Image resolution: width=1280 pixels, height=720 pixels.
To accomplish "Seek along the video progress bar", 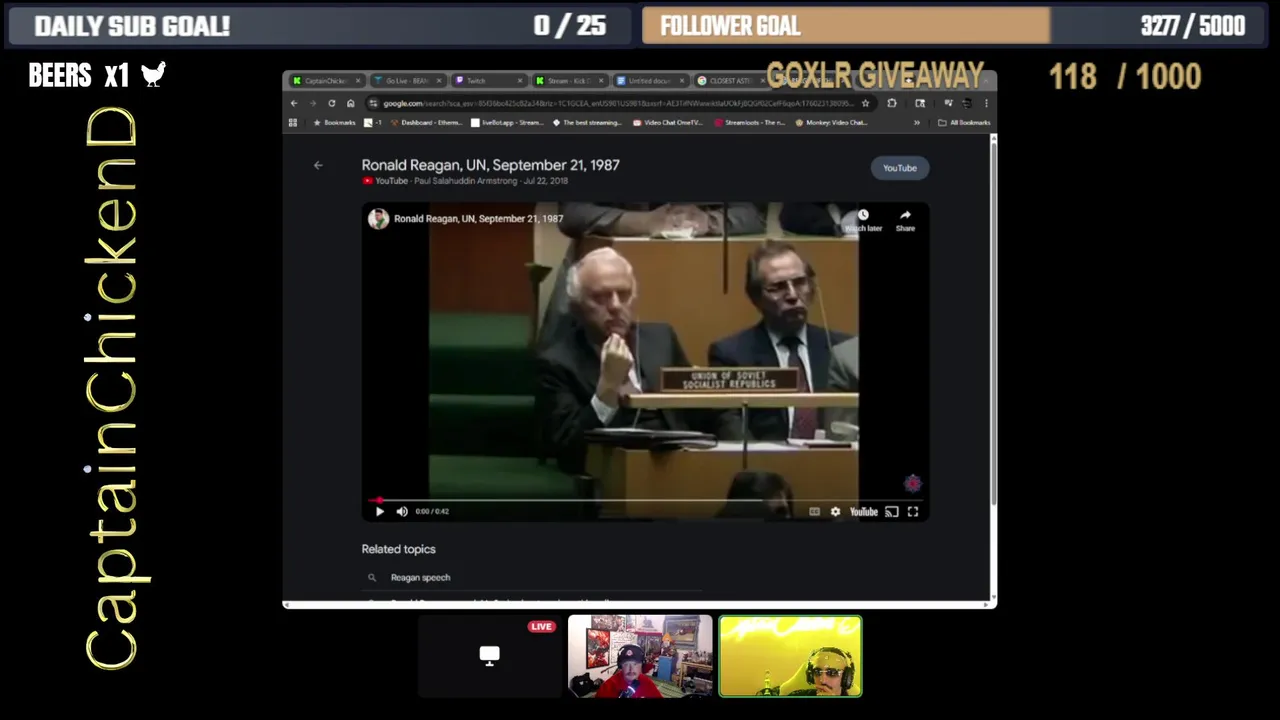I will point(645,500).
